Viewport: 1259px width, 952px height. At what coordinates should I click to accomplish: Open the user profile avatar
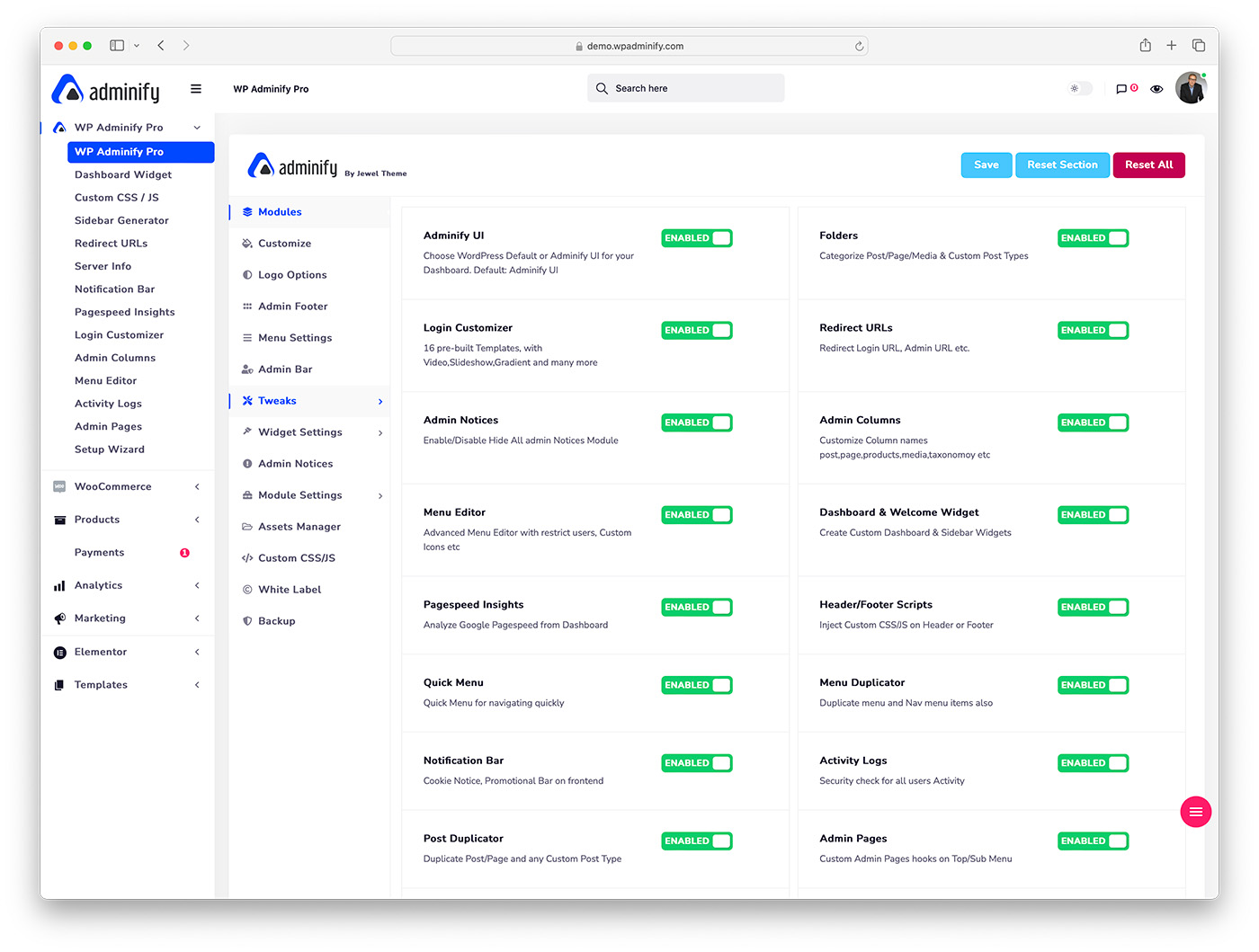pos(1191,88)
